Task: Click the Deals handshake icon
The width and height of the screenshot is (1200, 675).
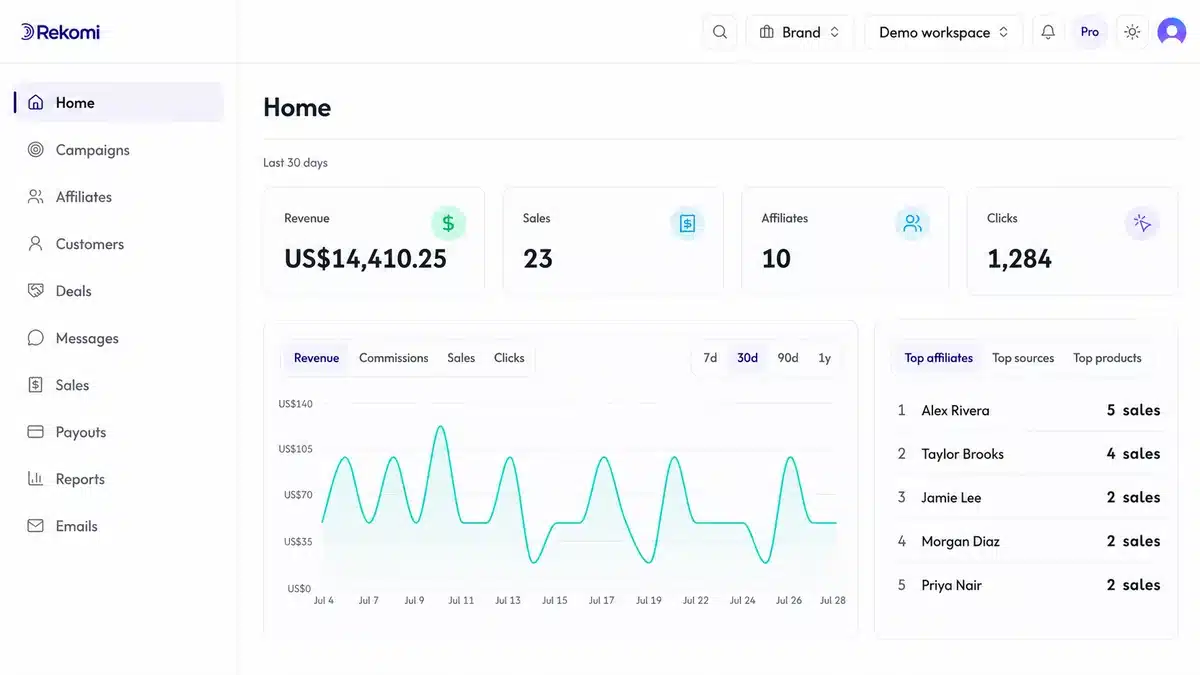Action: pos(36,291)
